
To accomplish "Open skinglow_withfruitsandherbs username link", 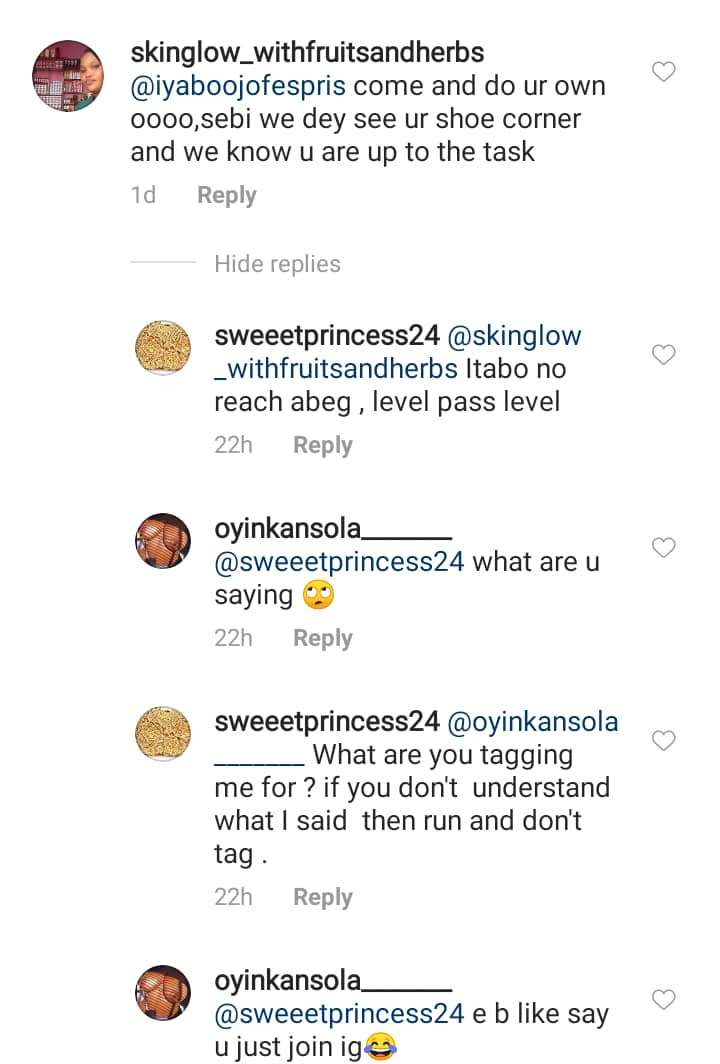I will click(307, 54).
